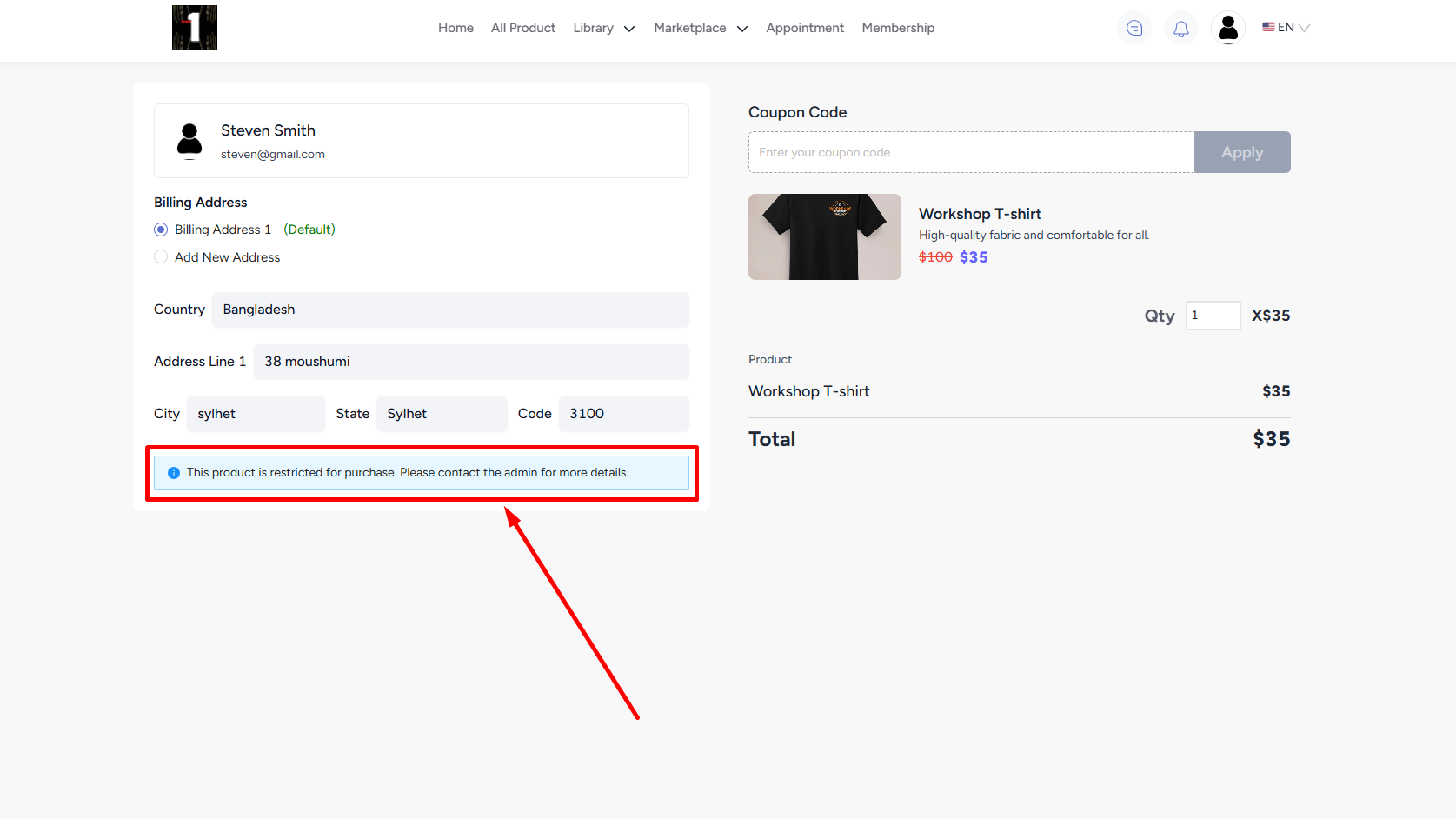
Task: Select Add New Address radio button
Action: click(161, 257)
